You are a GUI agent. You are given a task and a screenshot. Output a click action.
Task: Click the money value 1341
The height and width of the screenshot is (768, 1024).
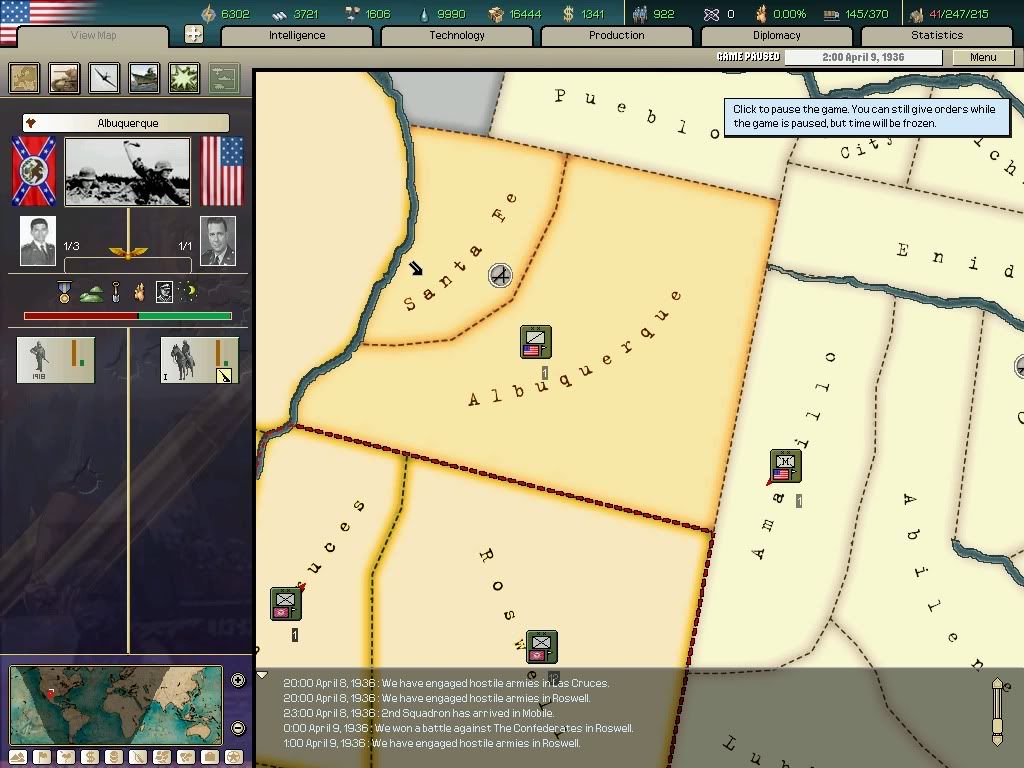[593, 14]
